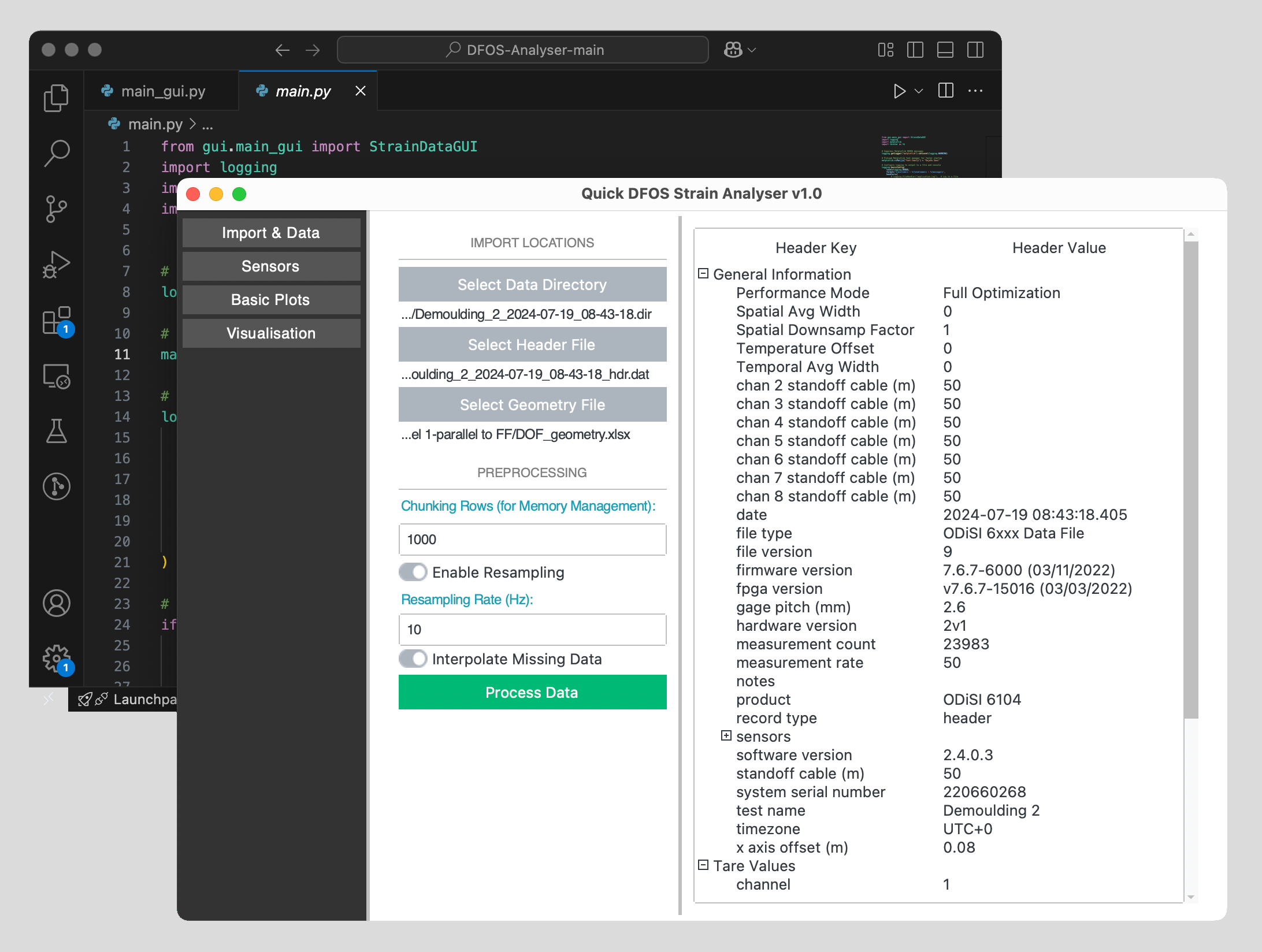This screenshot has height=952, width=1262.
Task: Switch to the main_gui.py editor tab
Action: pyautogui.click(x=162, y=91)
